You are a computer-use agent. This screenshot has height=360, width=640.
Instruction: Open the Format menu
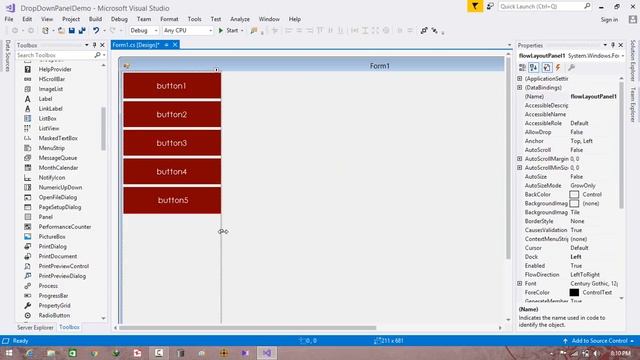coord(169,19)
